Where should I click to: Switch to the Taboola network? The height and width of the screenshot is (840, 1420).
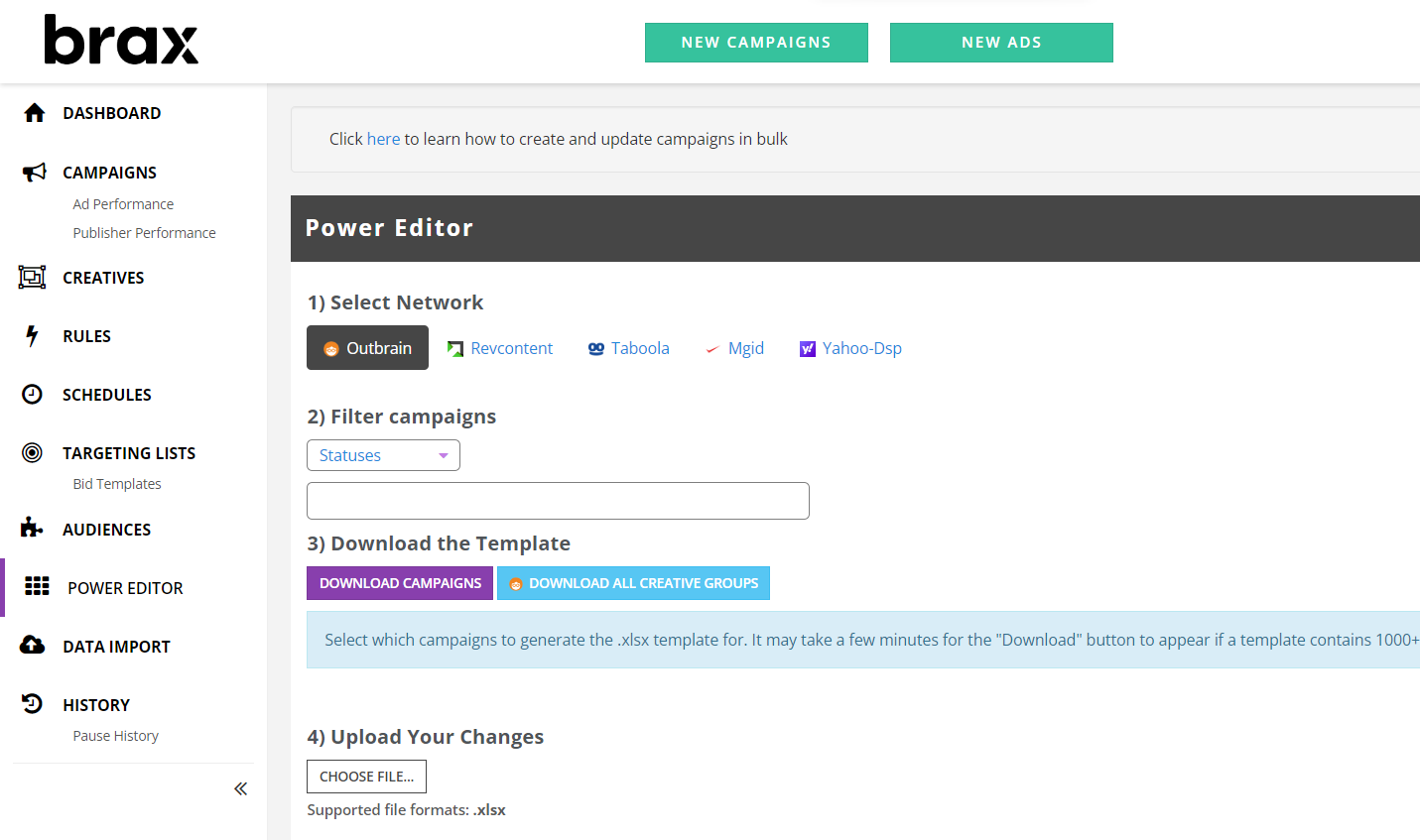[x=628, y=347]
